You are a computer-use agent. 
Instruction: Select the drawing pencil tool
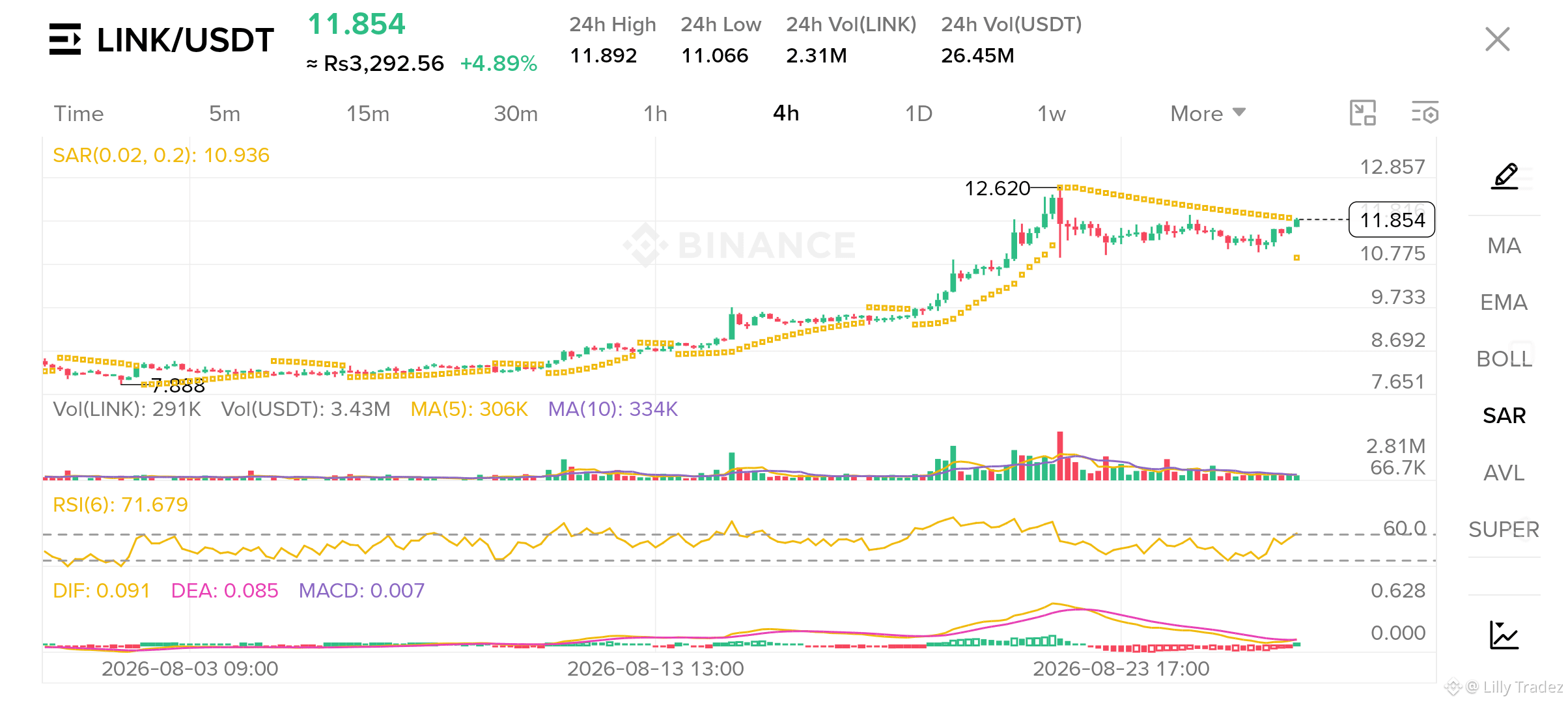click(x=1505, y=176)
